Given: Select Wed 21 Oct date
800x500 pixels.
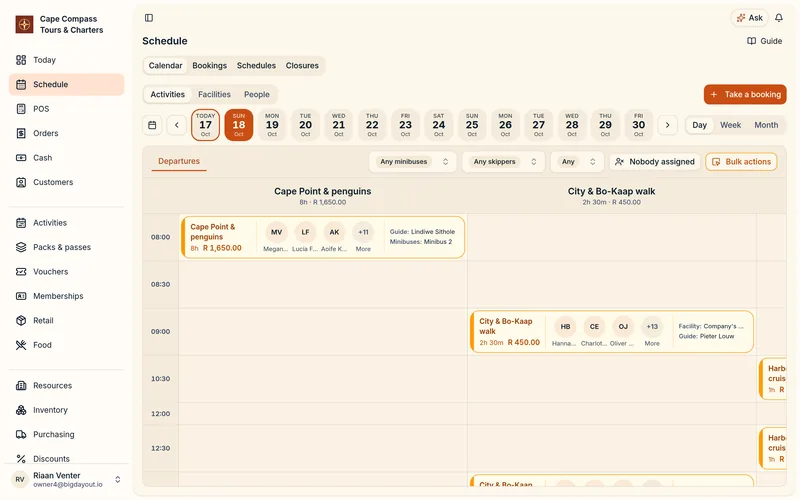Looking at the screenshot, I should click(339, 125).
